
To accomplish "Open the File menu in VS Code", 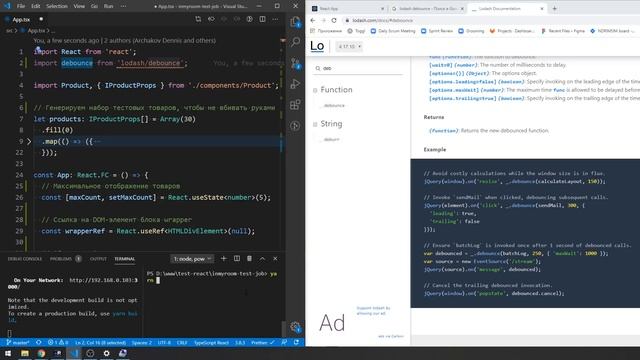I will coord(21,6).
